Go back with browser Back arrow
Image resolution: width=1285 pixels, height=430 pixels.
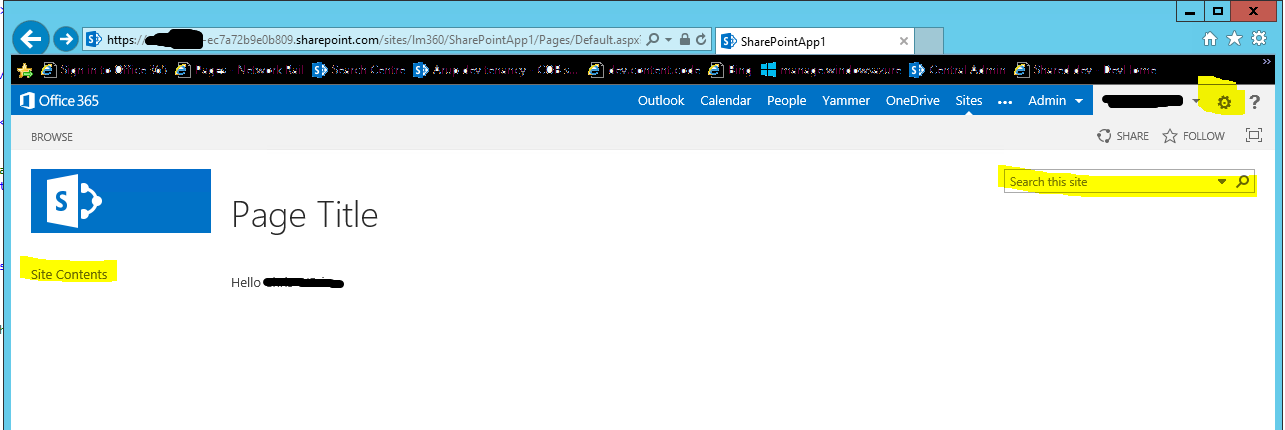click(x=34, y=39)
